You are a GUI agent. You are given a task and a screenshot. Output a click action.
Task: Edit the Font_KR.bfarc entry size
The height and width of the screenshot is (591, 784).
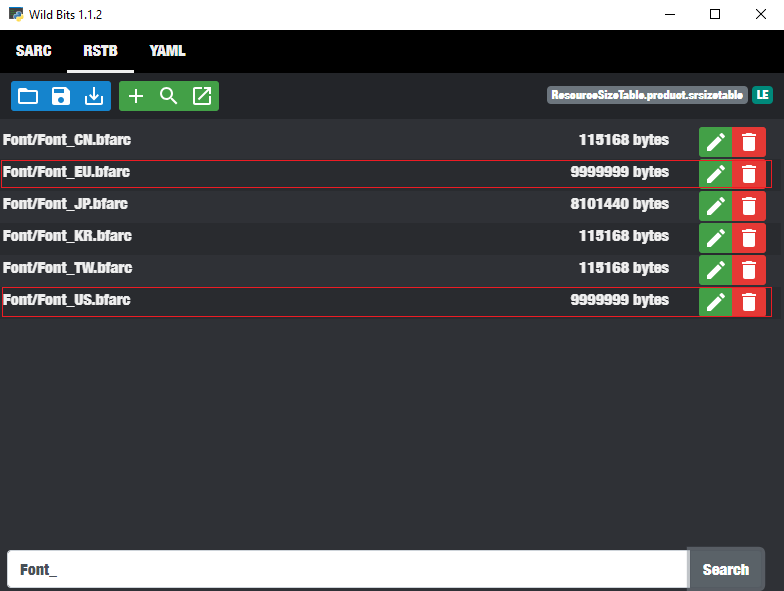point(716,238)
